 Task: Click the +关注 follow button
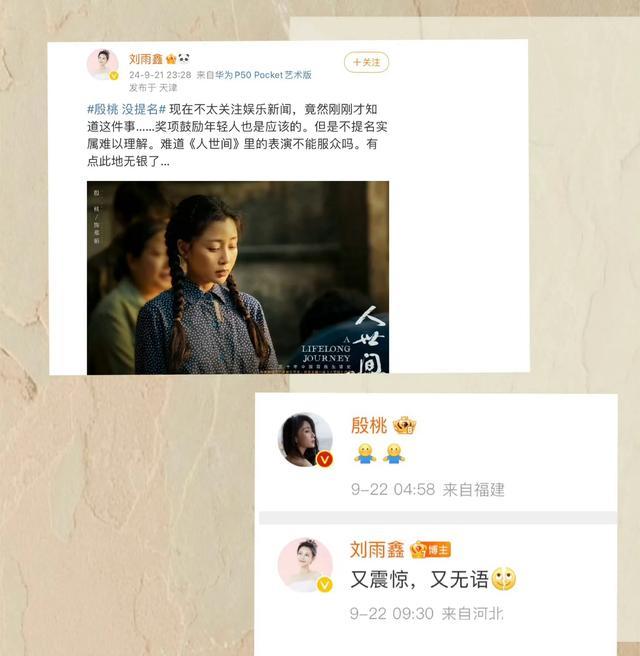tap(366, 62)
